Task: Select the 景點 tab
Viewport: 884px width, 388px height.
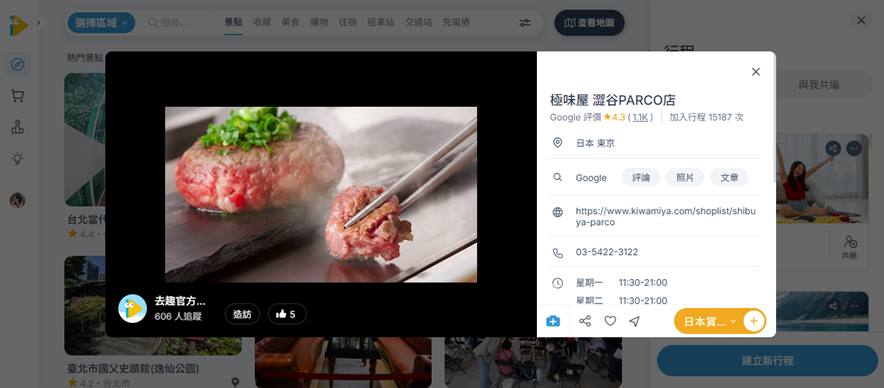Action: click(x=233, y=23)
